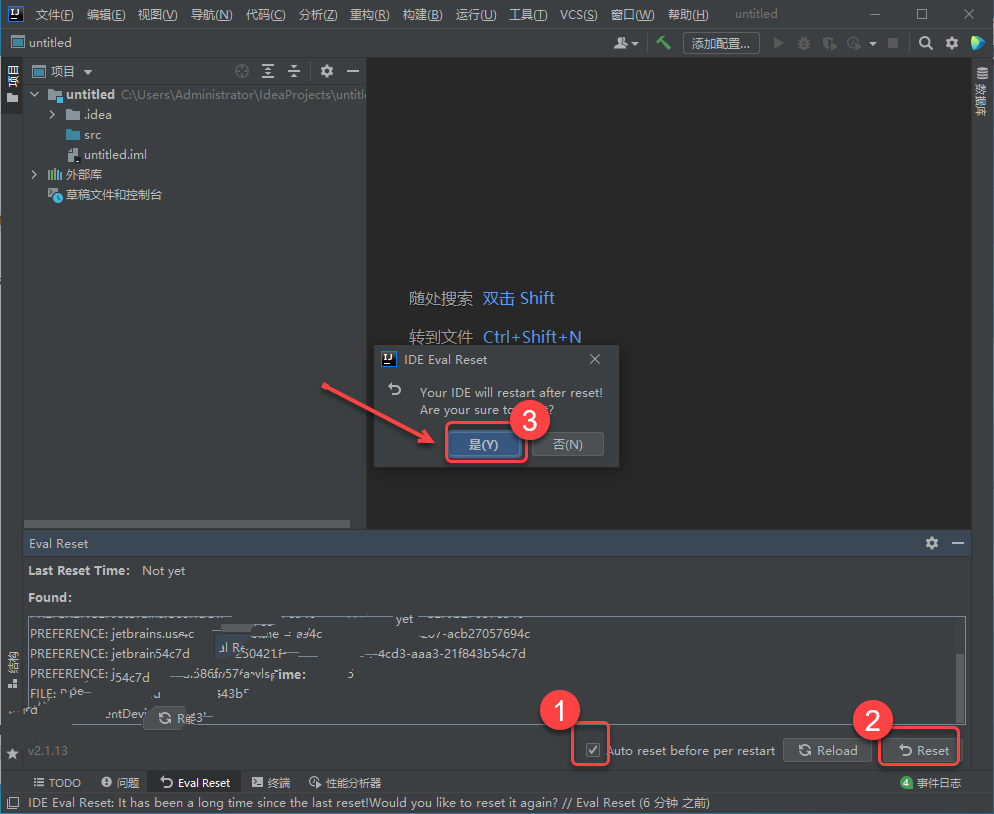This screenshot has width=994, height=814.
Task: Open the 构建(B) menu
Action: [422, 15]
